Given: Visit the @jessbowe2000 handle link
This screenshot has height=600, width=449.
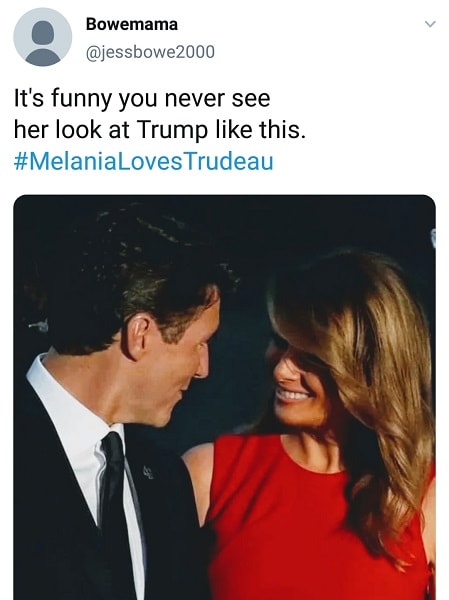Looking at the screenshot, I should coord(150,52).
